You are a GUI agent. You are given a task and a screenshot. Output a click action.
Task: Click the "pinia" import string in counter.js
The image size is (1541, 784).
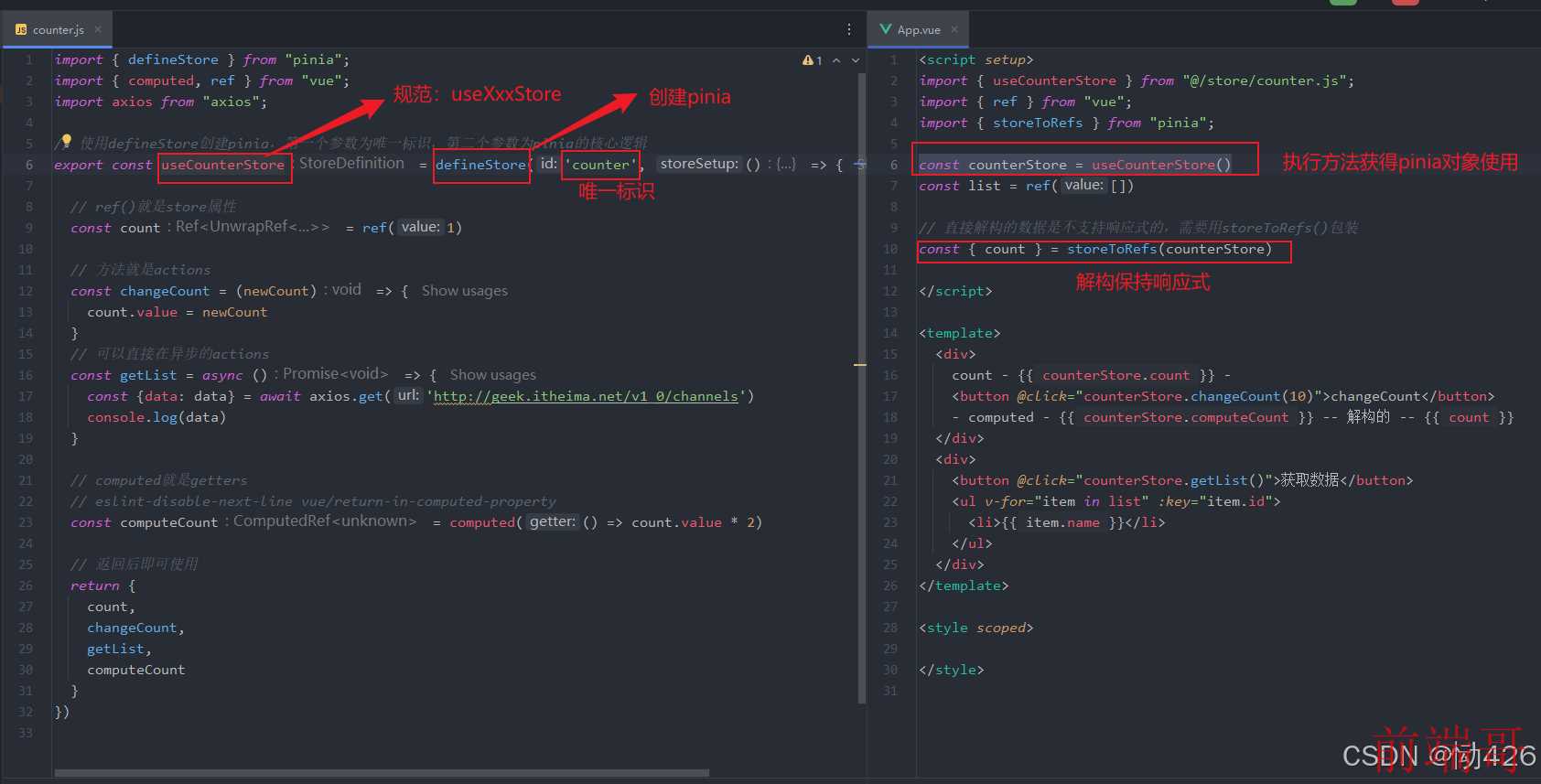click(313, 59)
